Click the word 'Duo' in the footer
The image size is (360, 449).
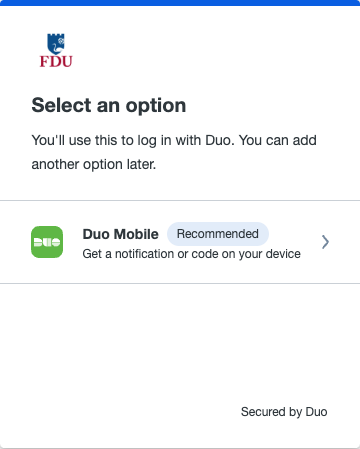[x=316, y=412]
